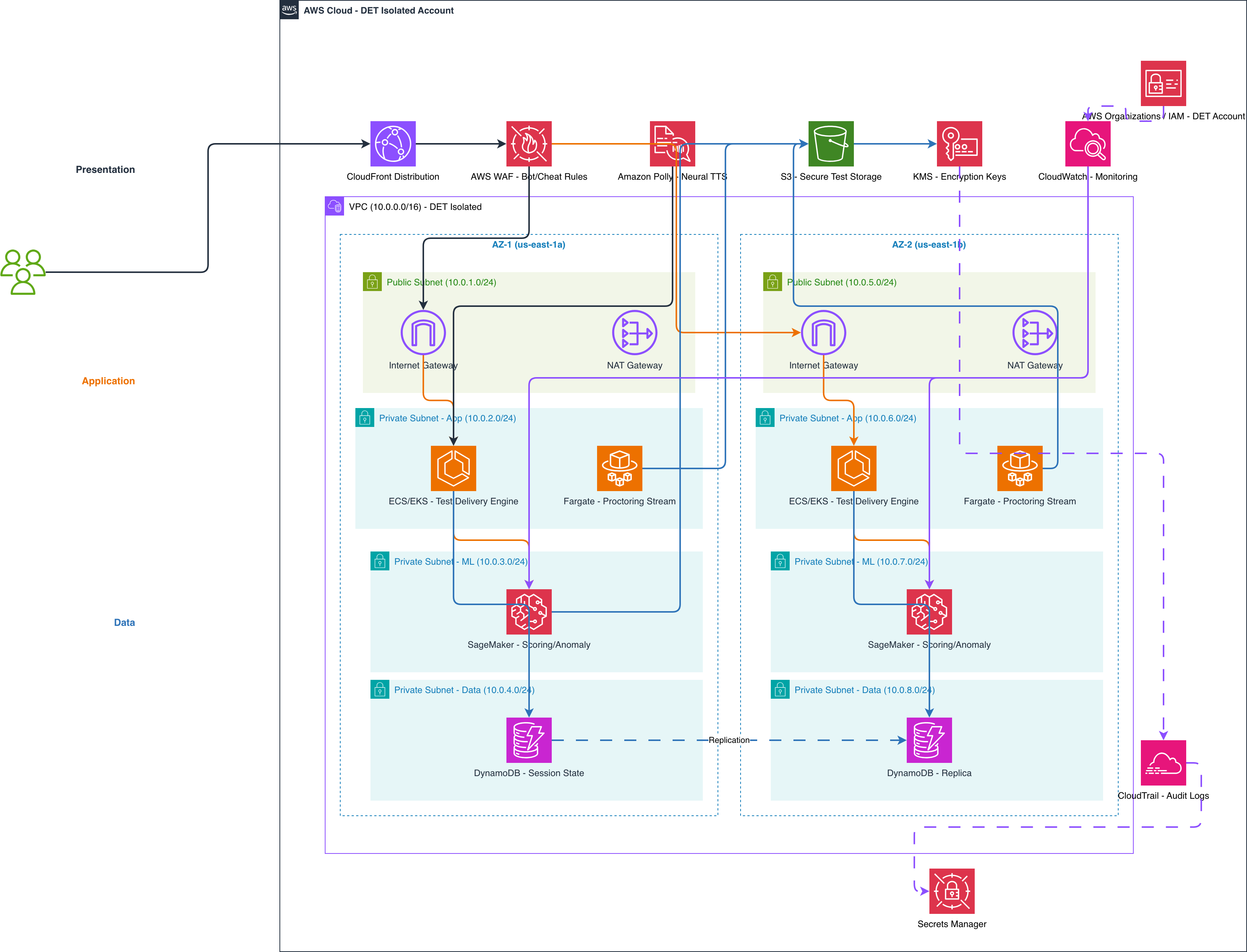Click the CloudFront Distribution text label
This screenshot has height=952, width=1247.
click(x=393, y=177)
